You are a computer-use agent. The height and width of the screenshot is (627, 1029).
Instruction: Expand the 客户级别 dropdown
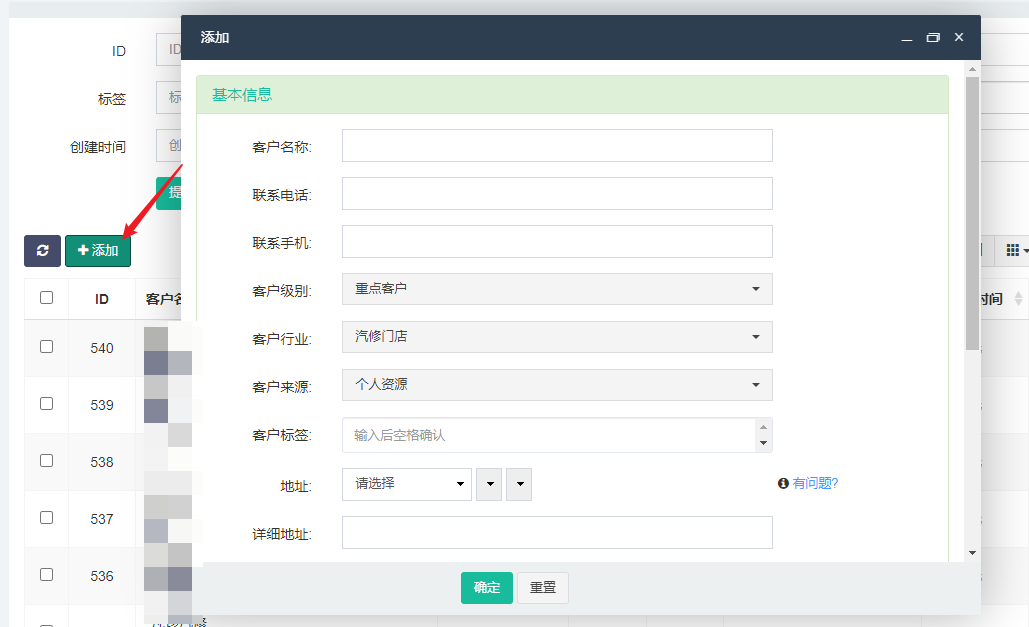click(557, 289)
